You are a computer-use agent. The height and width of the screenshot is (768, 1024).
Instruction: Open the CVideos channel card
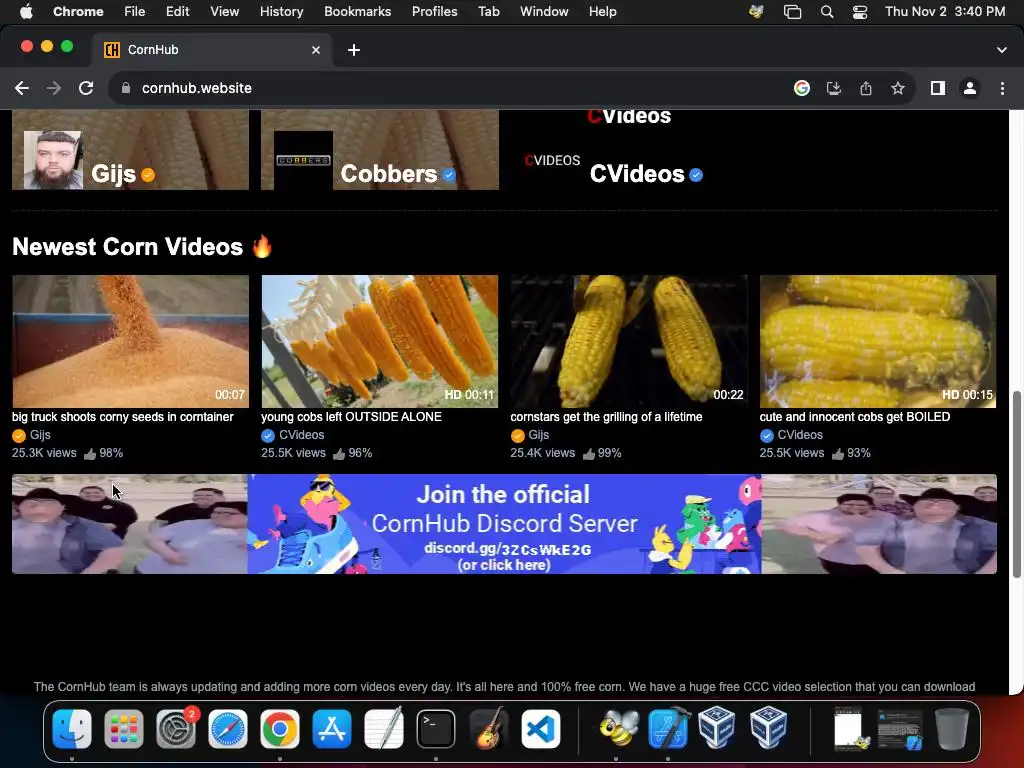point(630,150)
